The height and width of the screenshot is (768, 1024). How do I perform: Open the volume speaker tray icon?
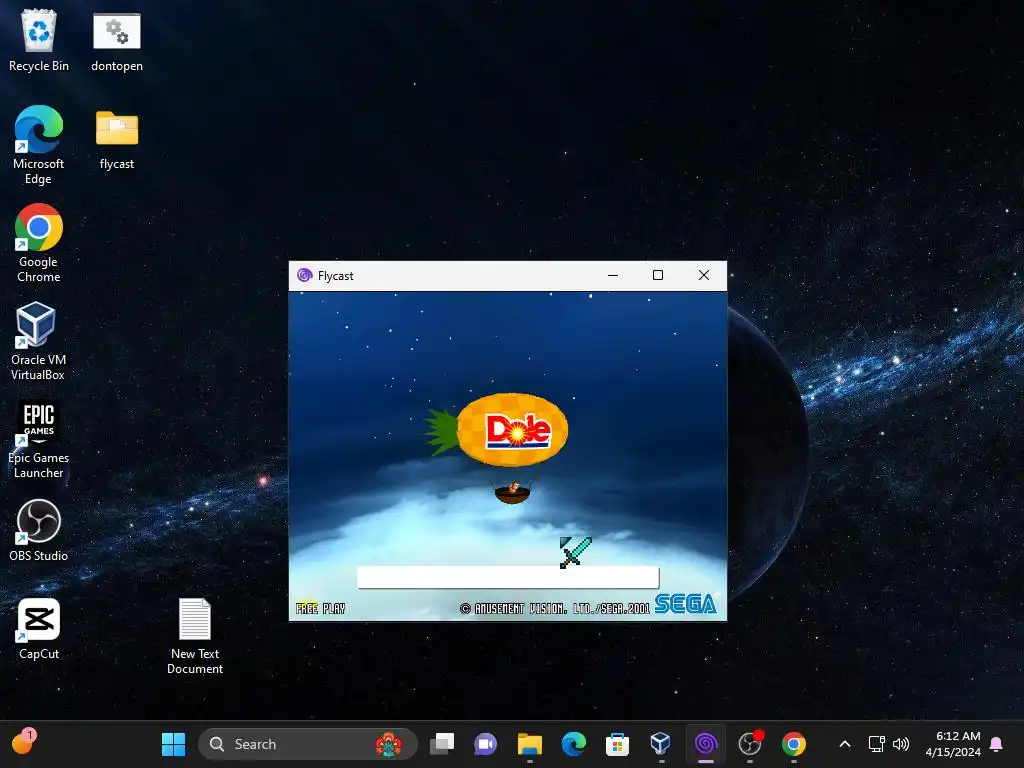pos(901,744)
